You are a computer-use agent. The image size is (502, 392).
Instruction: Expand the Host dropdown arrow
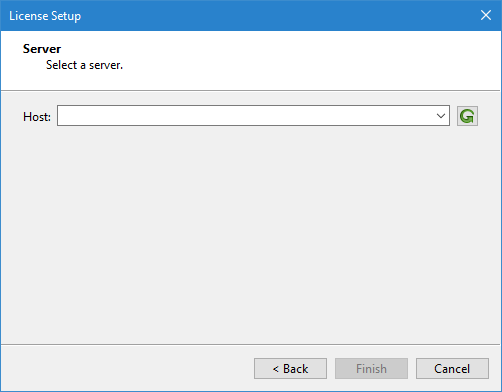pyautogui.click(x=441, y=116)
